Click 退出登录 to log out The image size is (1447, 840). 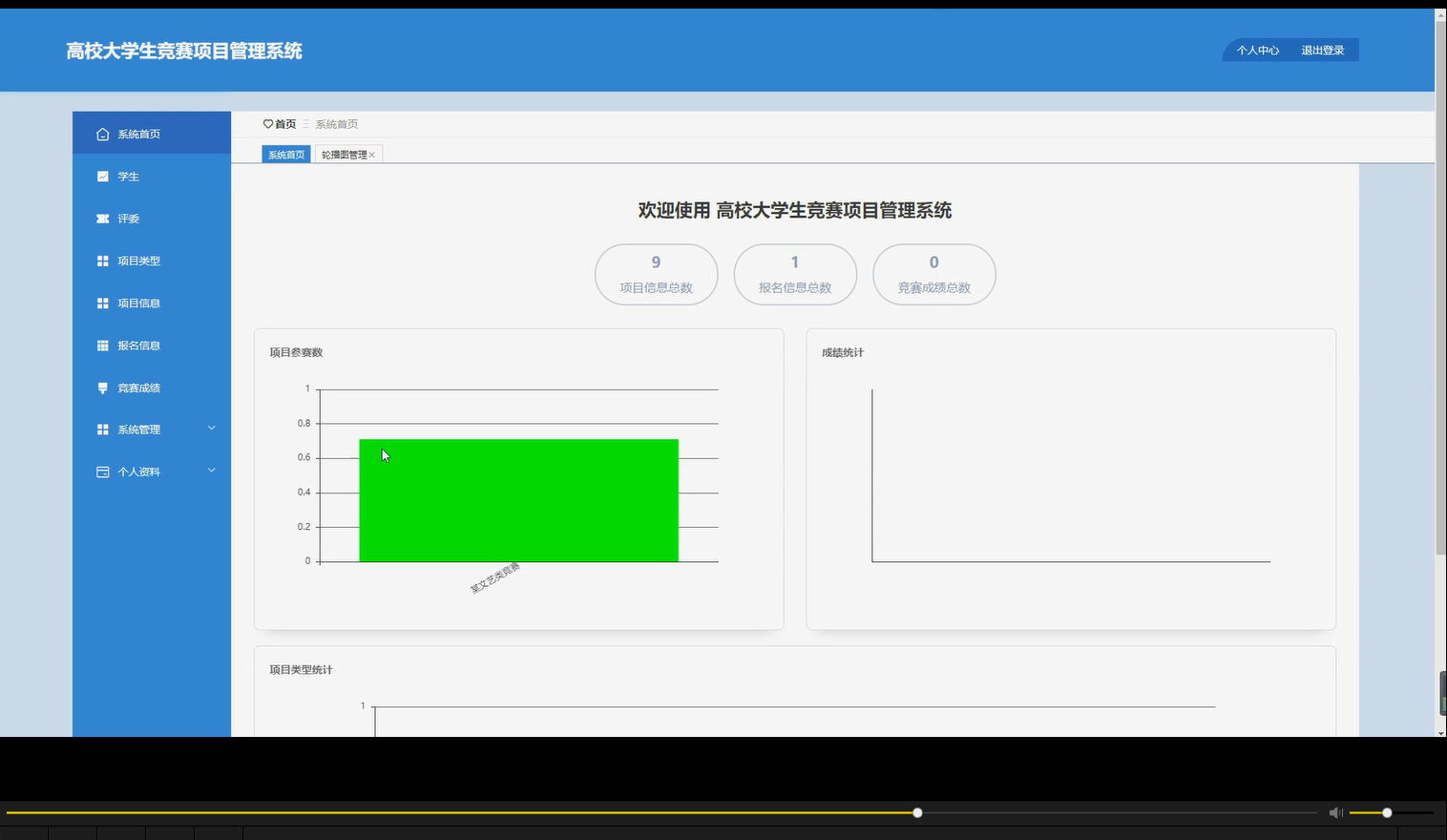[1321, 50]
